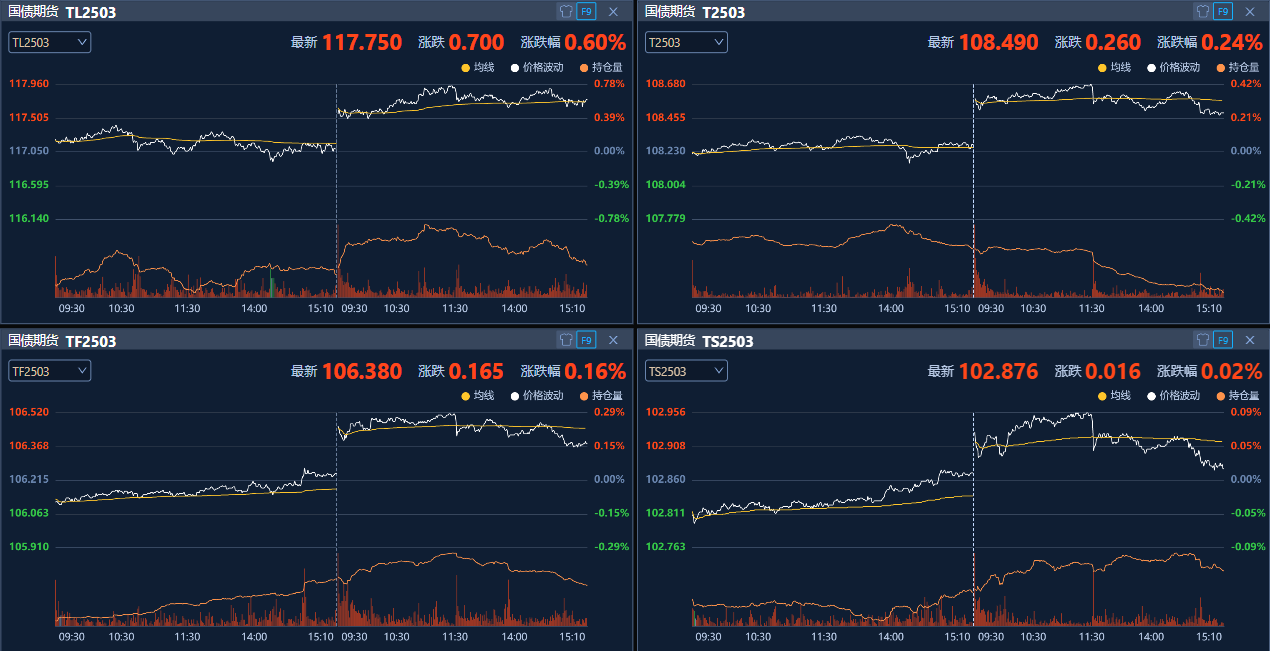
Task: Click the shirt skin icon in TS2503 panel
Action: coord(1203,340)
